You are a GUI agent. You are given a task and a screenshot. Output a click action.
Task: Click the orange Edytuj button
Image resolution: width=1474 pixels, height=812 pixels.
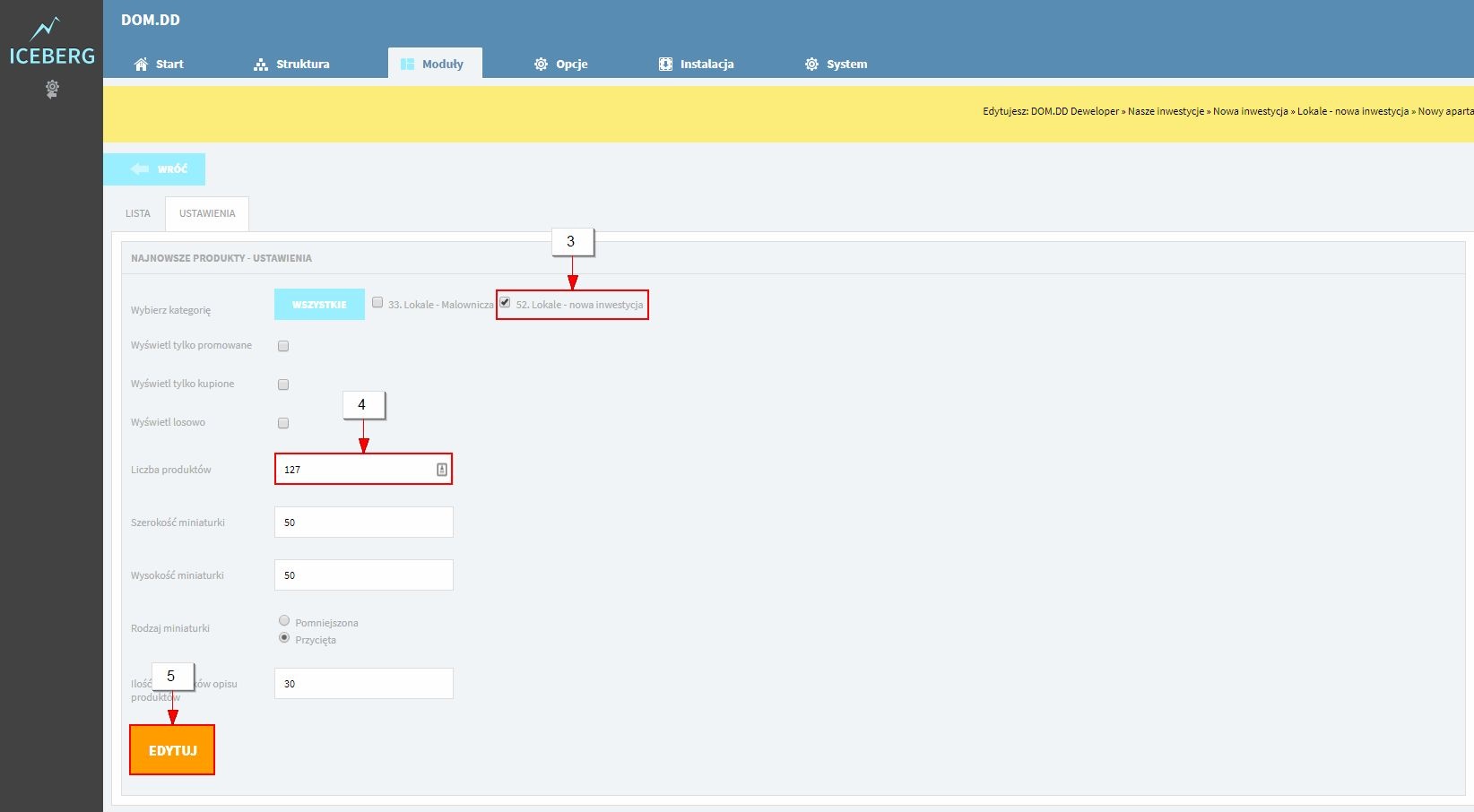pyautogui.click(x=172, y=750)
